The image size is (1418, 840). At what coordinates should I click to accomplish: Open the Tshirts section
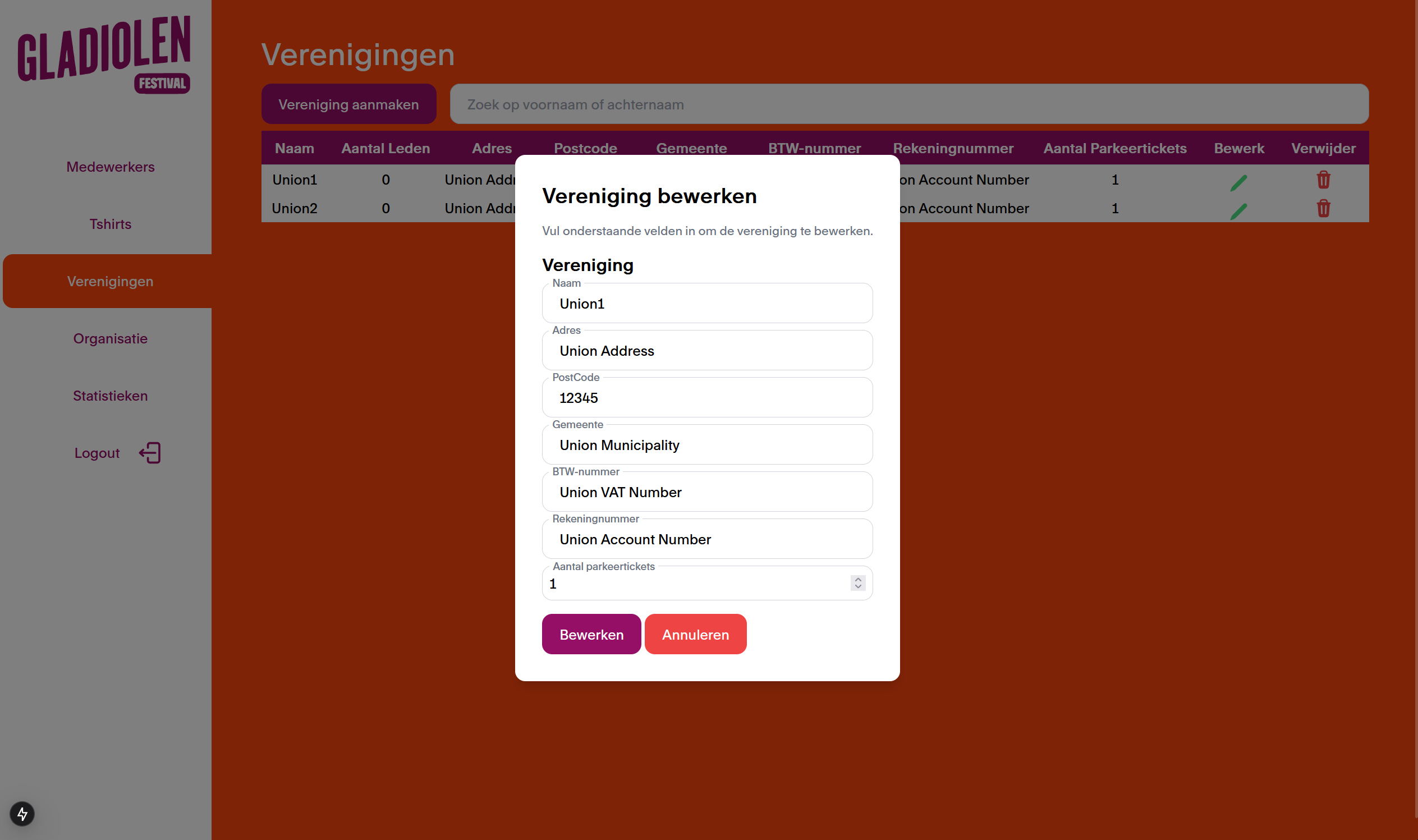point(111,224)
